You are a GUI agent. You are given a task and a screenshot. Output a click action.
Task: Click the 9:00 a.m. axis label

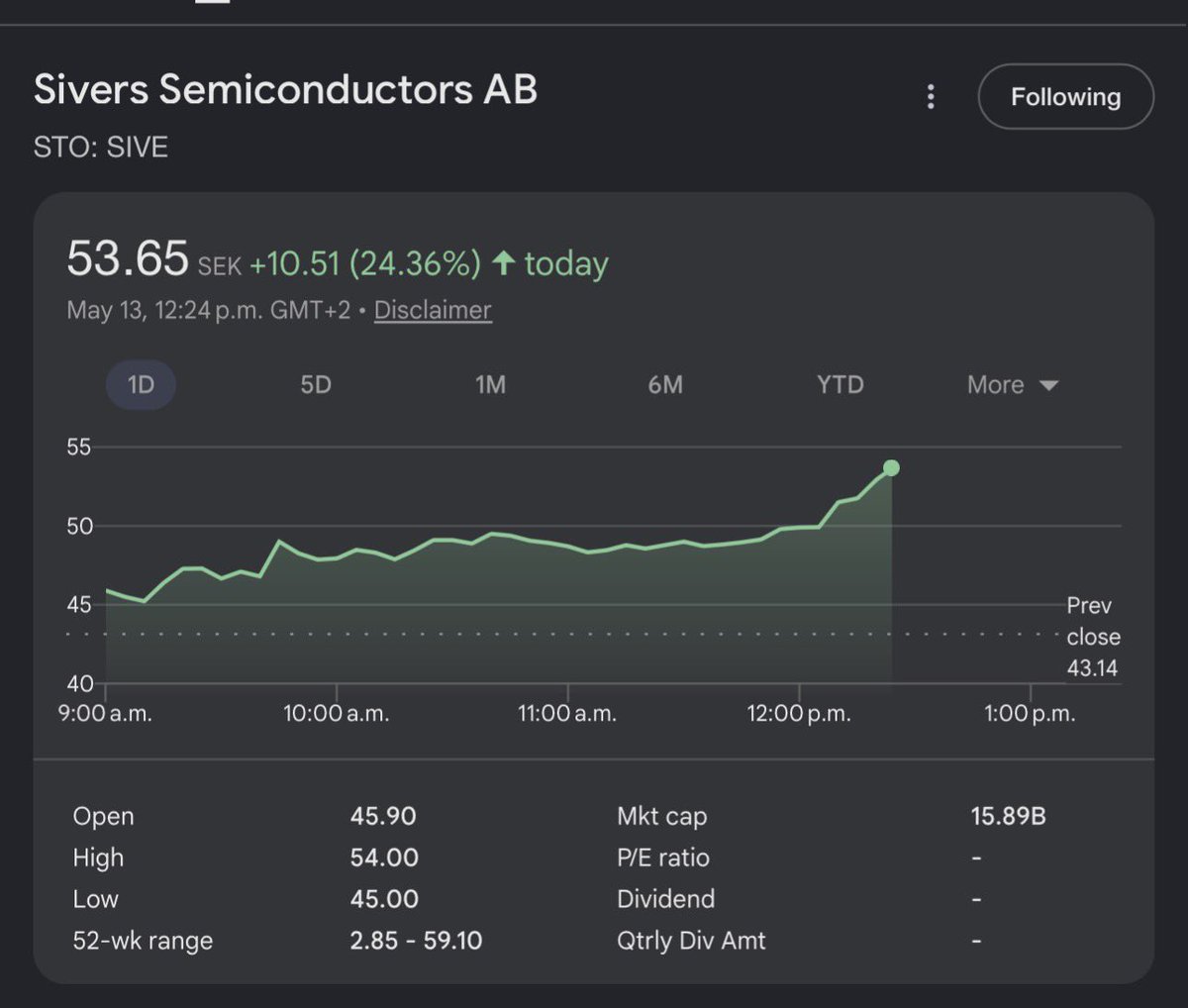coord(105,714)
